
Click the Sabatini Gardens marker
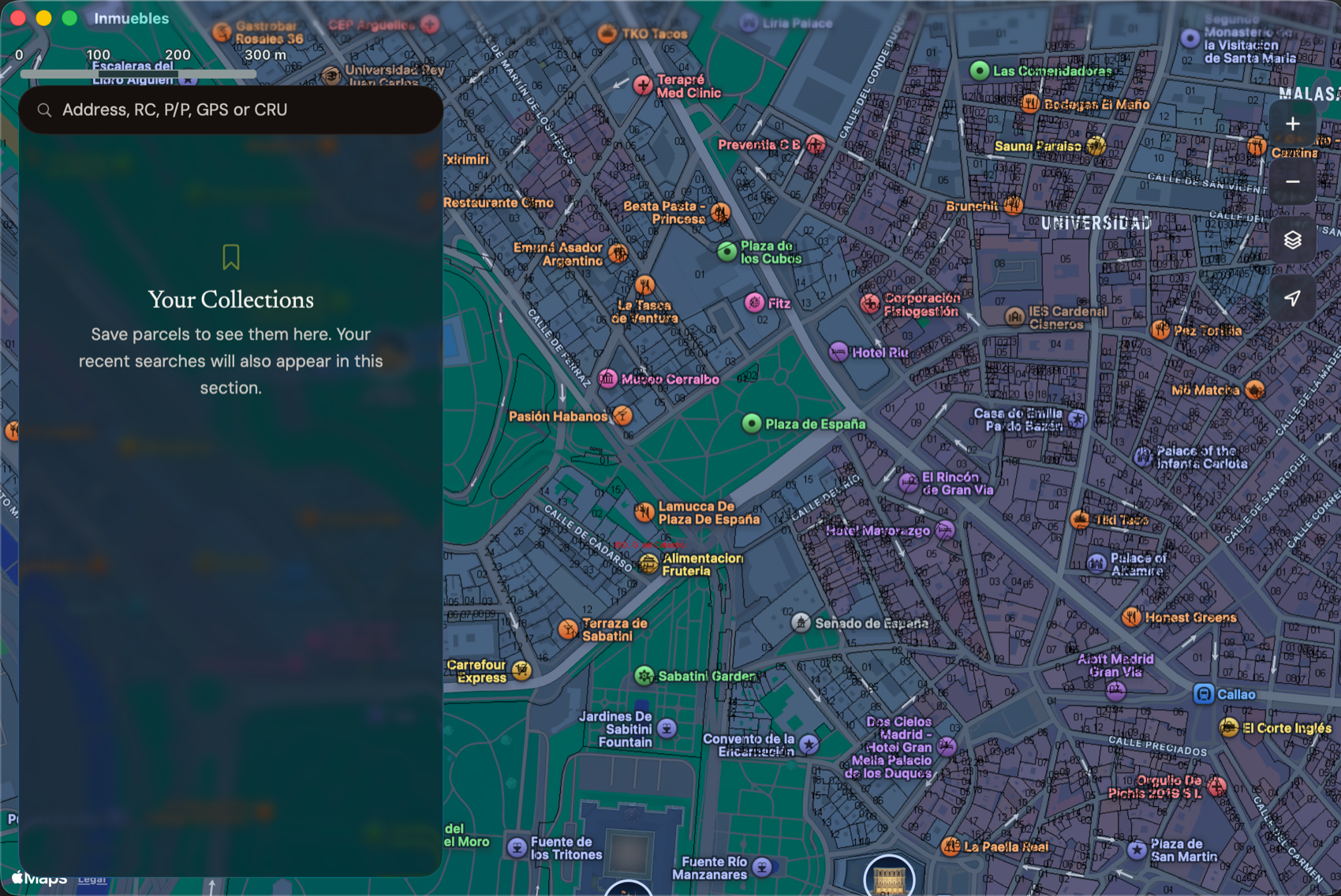(644, 676)
